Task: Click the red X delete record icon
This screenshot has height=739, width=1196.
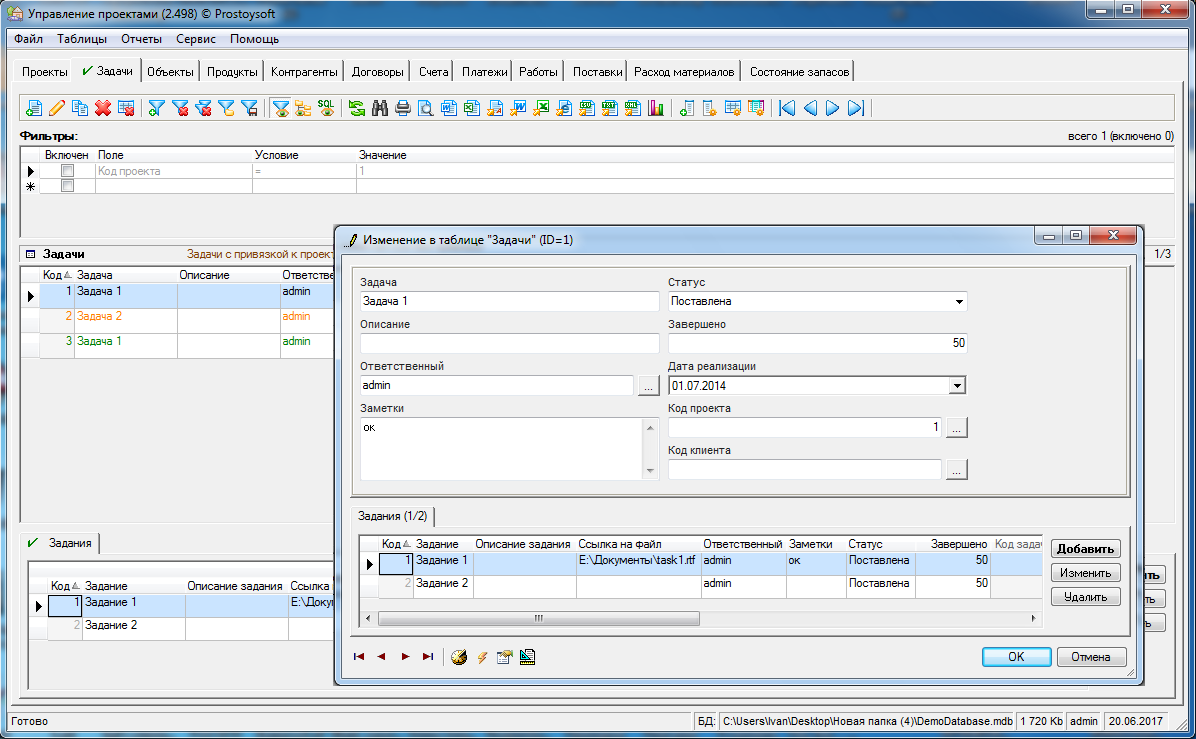Action: click(x=102, y=108)
